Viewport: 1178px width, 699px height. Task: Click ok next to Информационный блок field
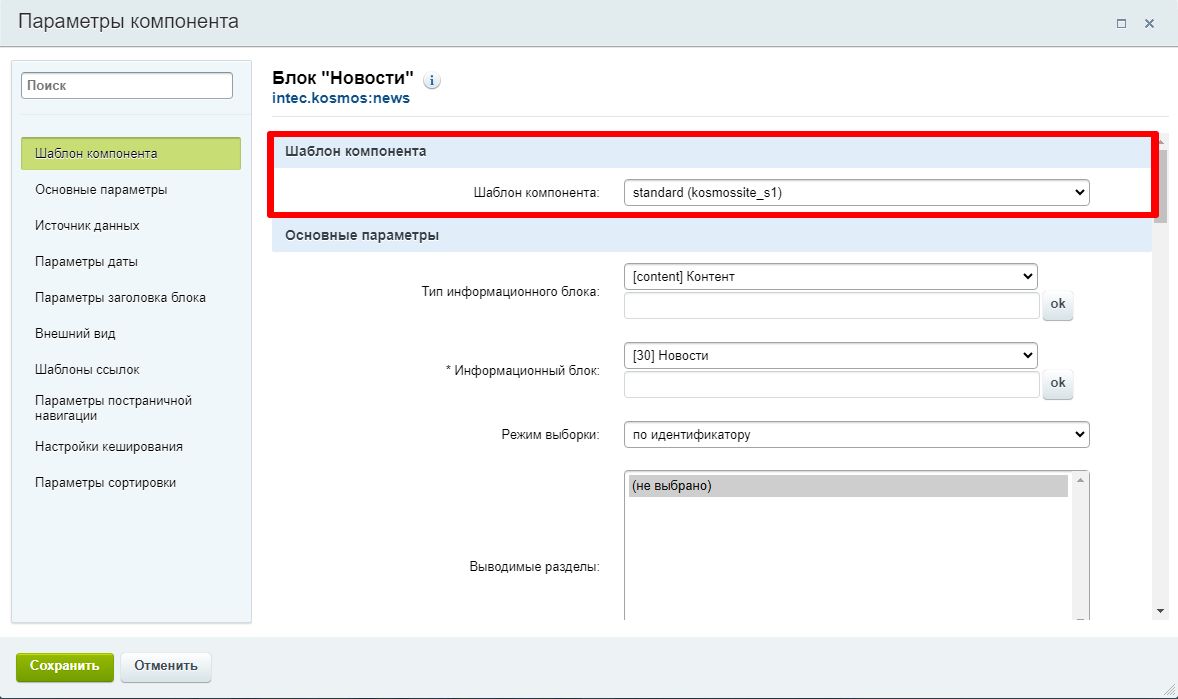[x=1058, y=383]
